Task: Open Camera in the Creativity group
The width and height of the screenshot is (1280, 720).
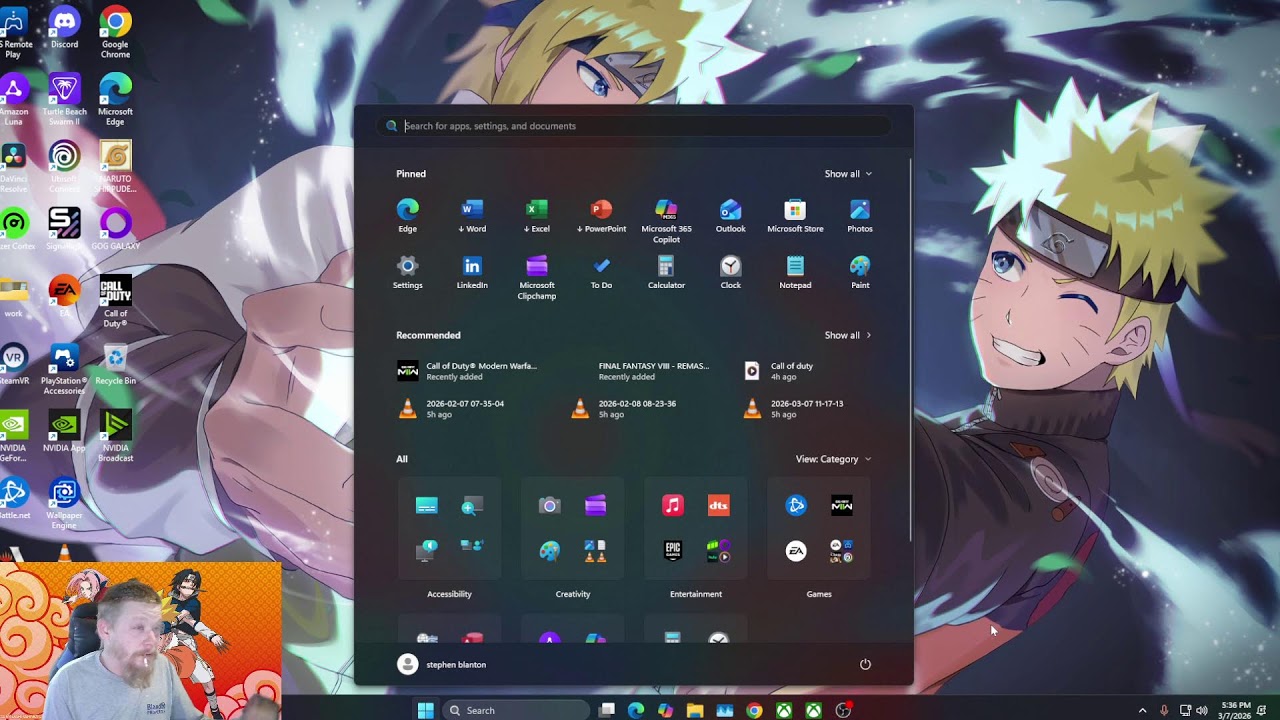Action: [550, 506]
